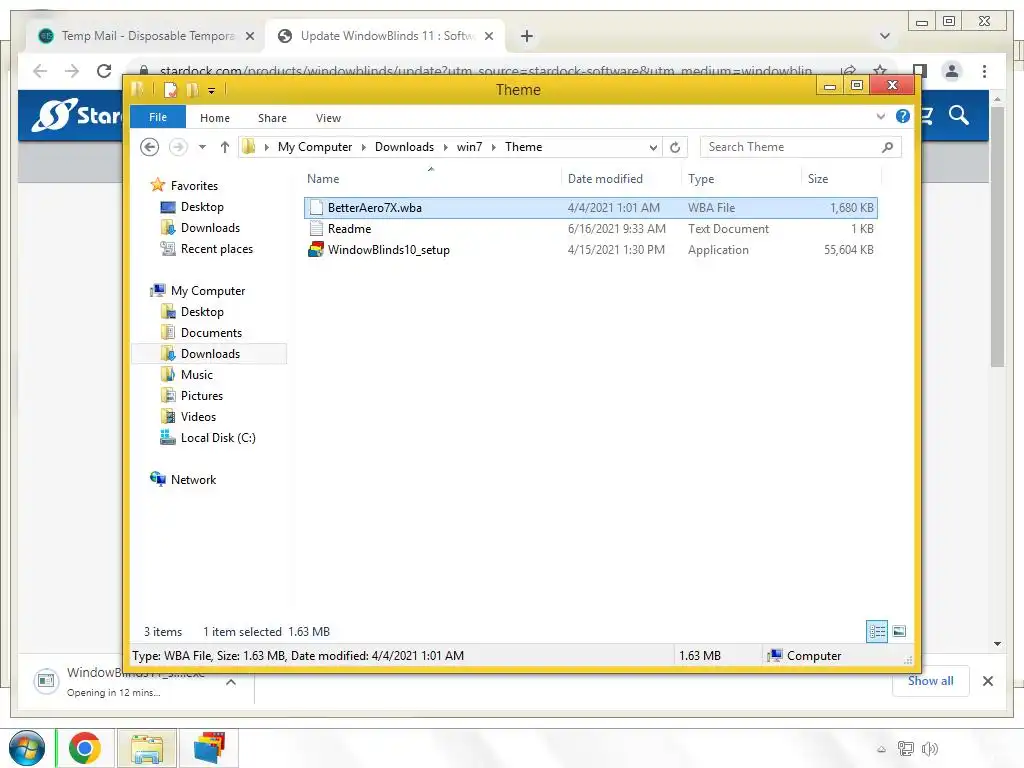
Task: Click the WindowBlinds10_setup file icon
Action: tap(316, 249)
